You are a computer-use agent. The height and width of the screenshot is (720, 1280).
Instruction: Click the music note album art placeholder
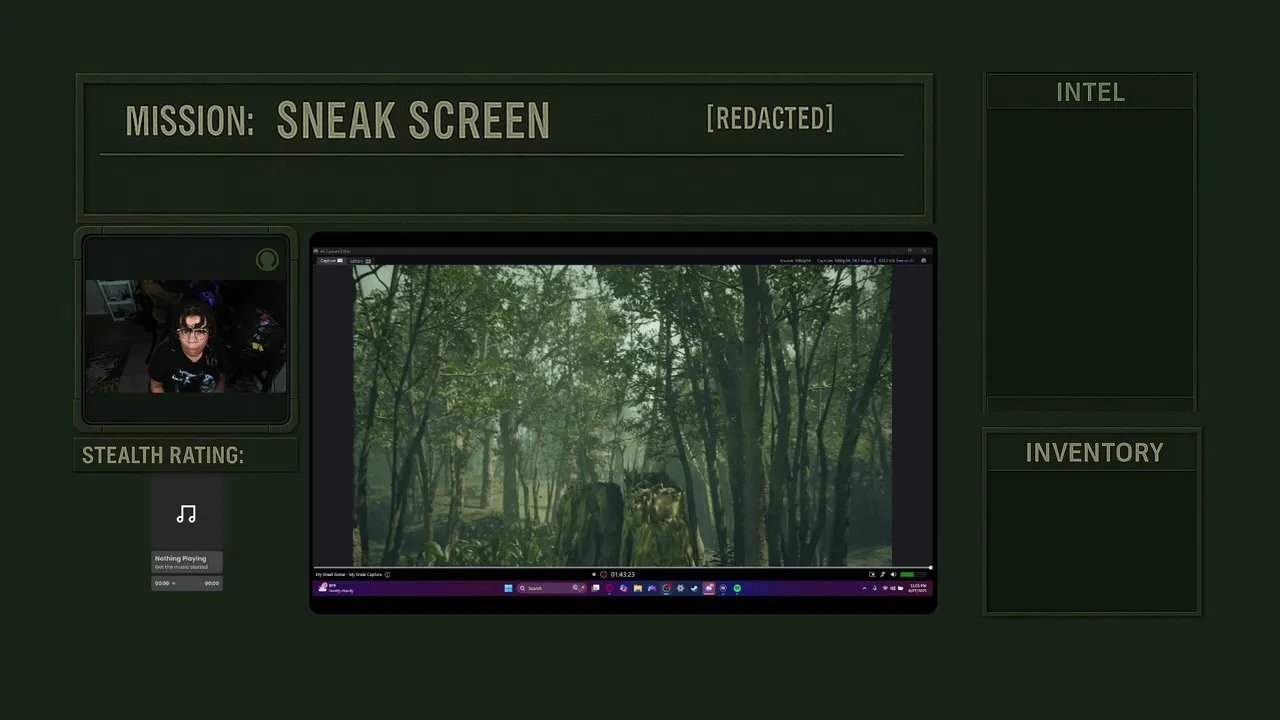[x=186, y=514]
